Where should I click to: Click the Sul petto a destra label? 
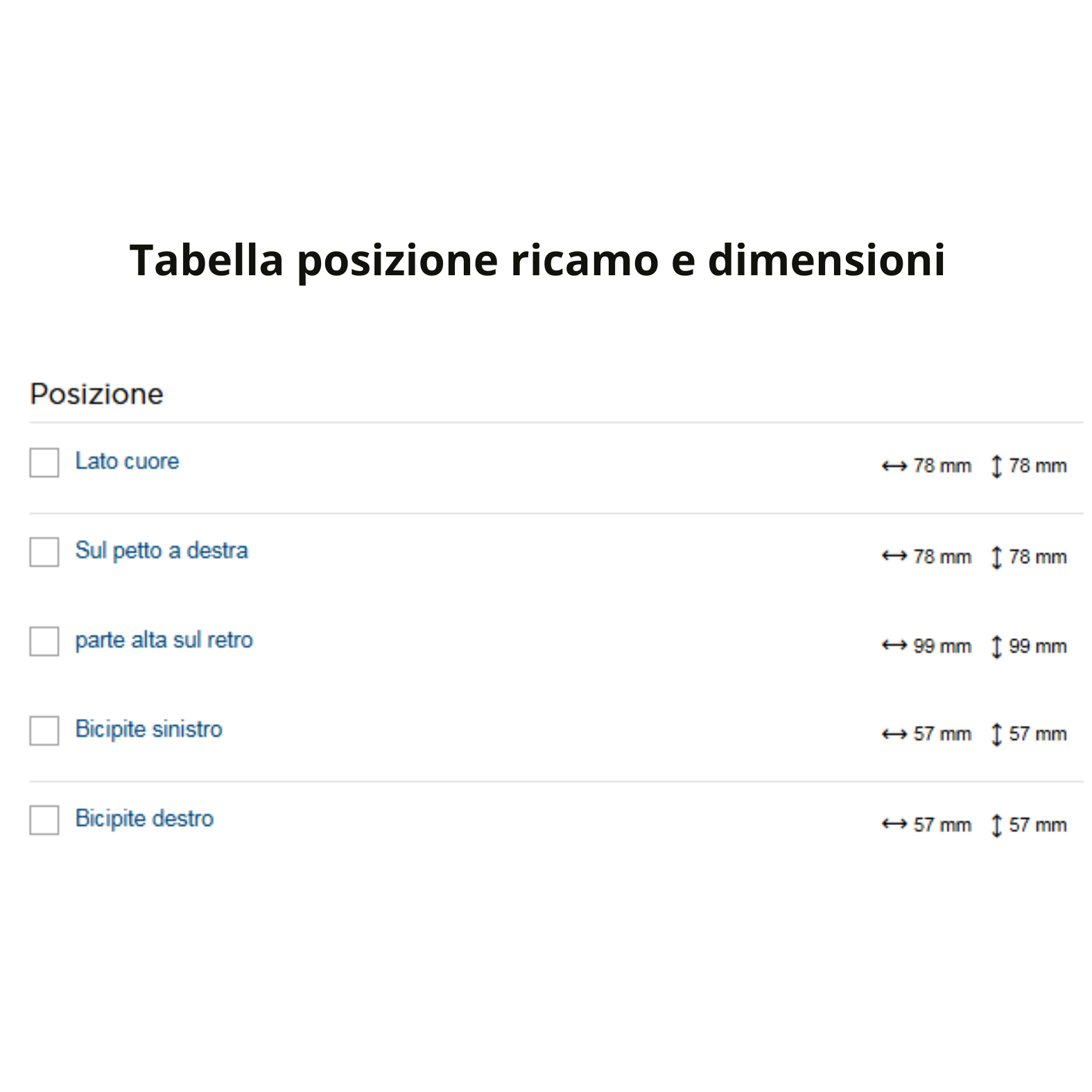tap(162, 551)
